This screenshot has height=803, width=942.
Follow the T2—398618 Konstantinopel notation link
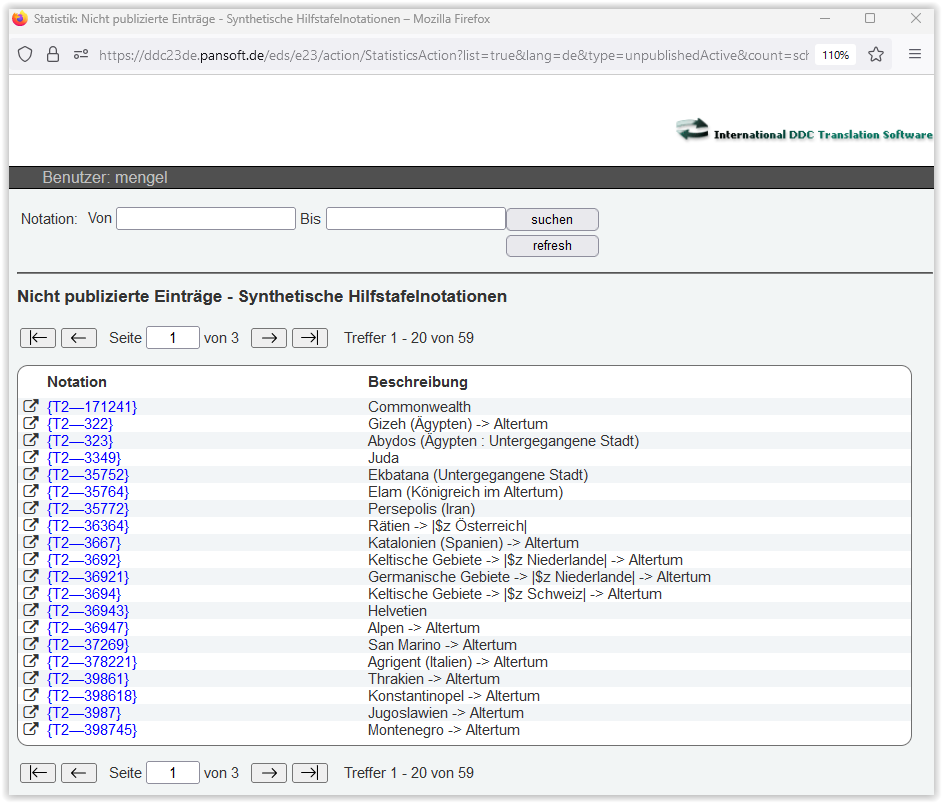[x=92, y=696]
